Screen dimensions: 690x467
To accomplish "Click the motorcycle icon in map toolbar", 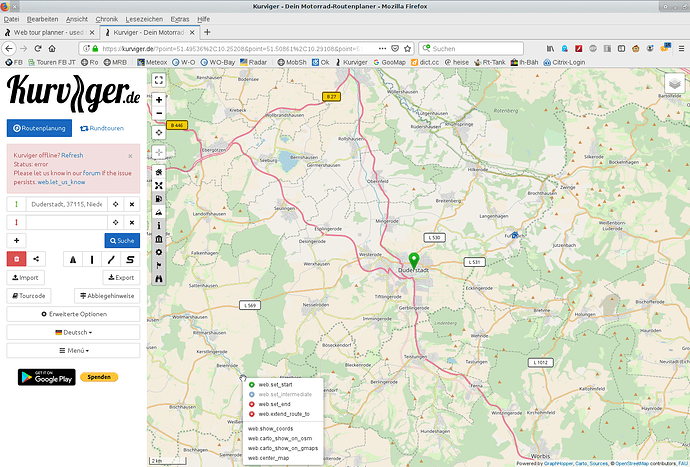I will pos(159,172).
